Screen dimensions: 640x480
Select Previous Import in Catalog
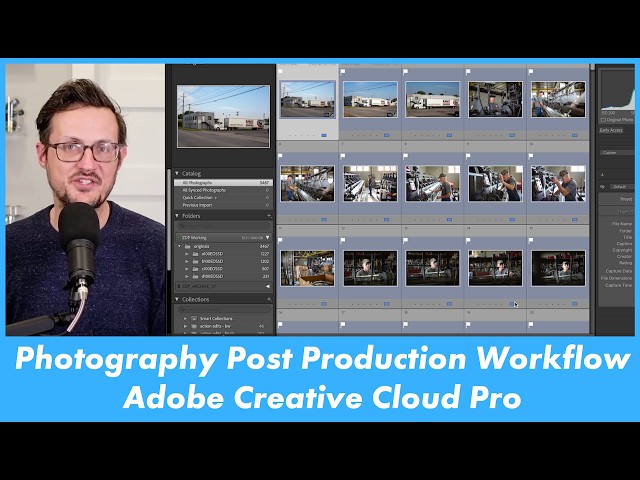pos(223,205)
